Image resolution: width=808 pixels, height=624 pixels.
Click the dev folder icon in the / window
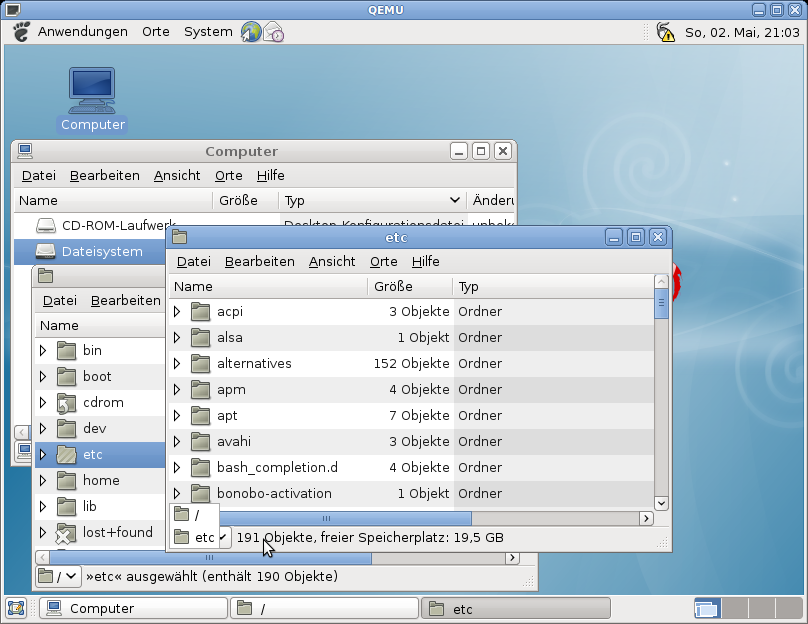[66, 428]
